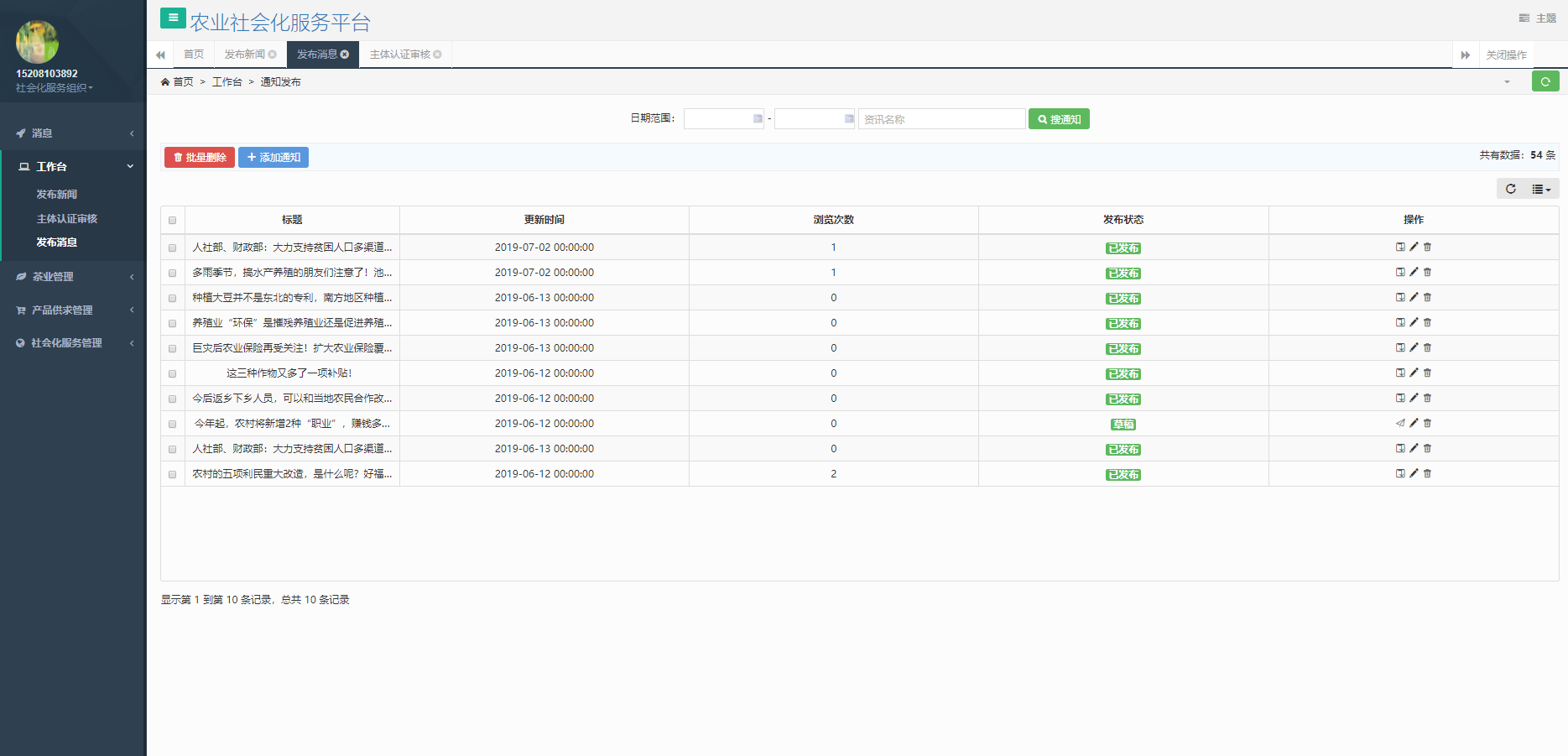Image resolution: width=1568 pixels, height=756 pixels.
Task: Publish the draft row using the send icon
Action: coord(1400,423)
